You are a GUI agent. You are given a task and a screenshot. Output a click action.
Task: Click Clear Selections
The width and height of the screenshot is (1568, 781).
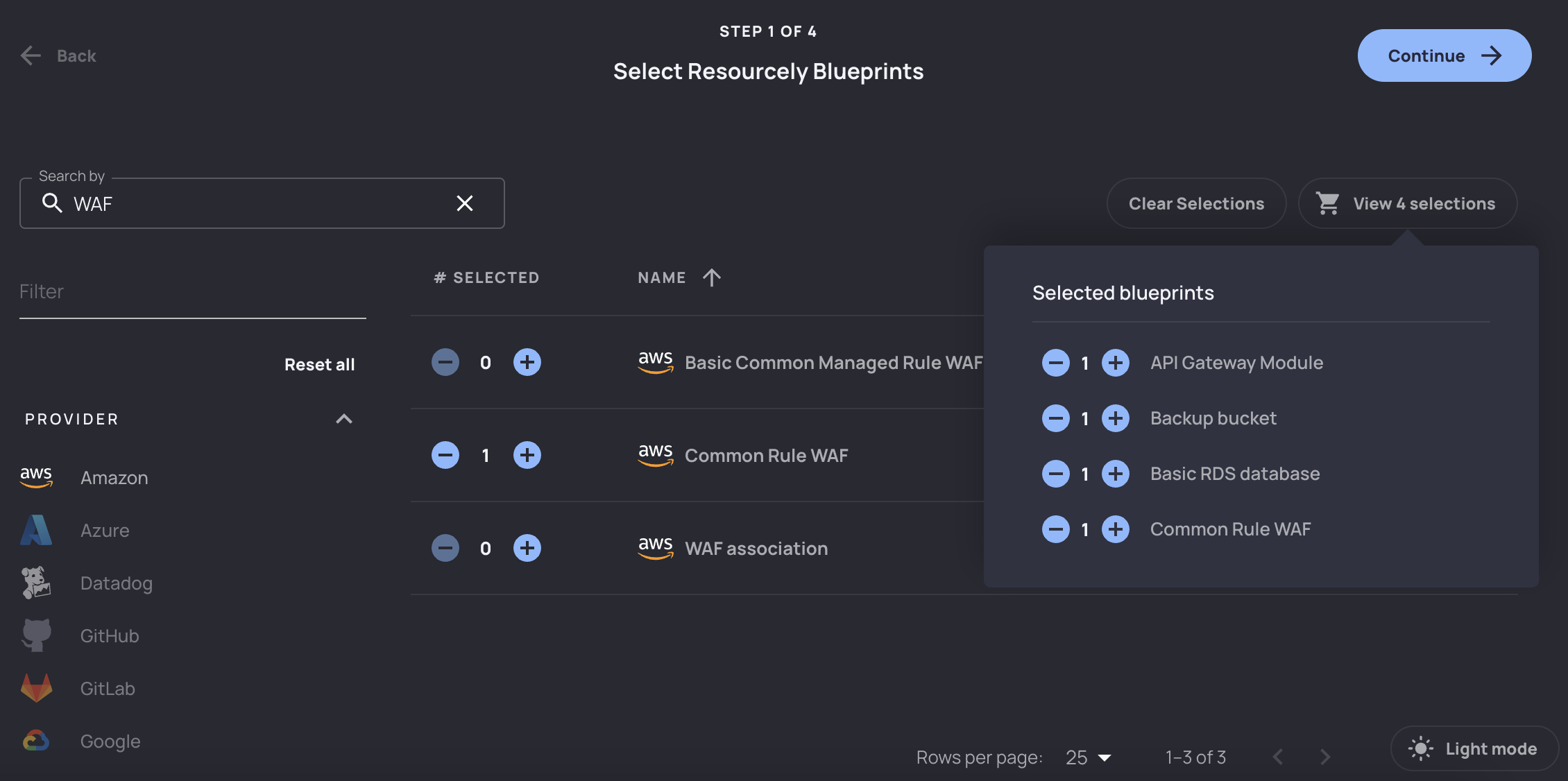tap(1196, 203)
